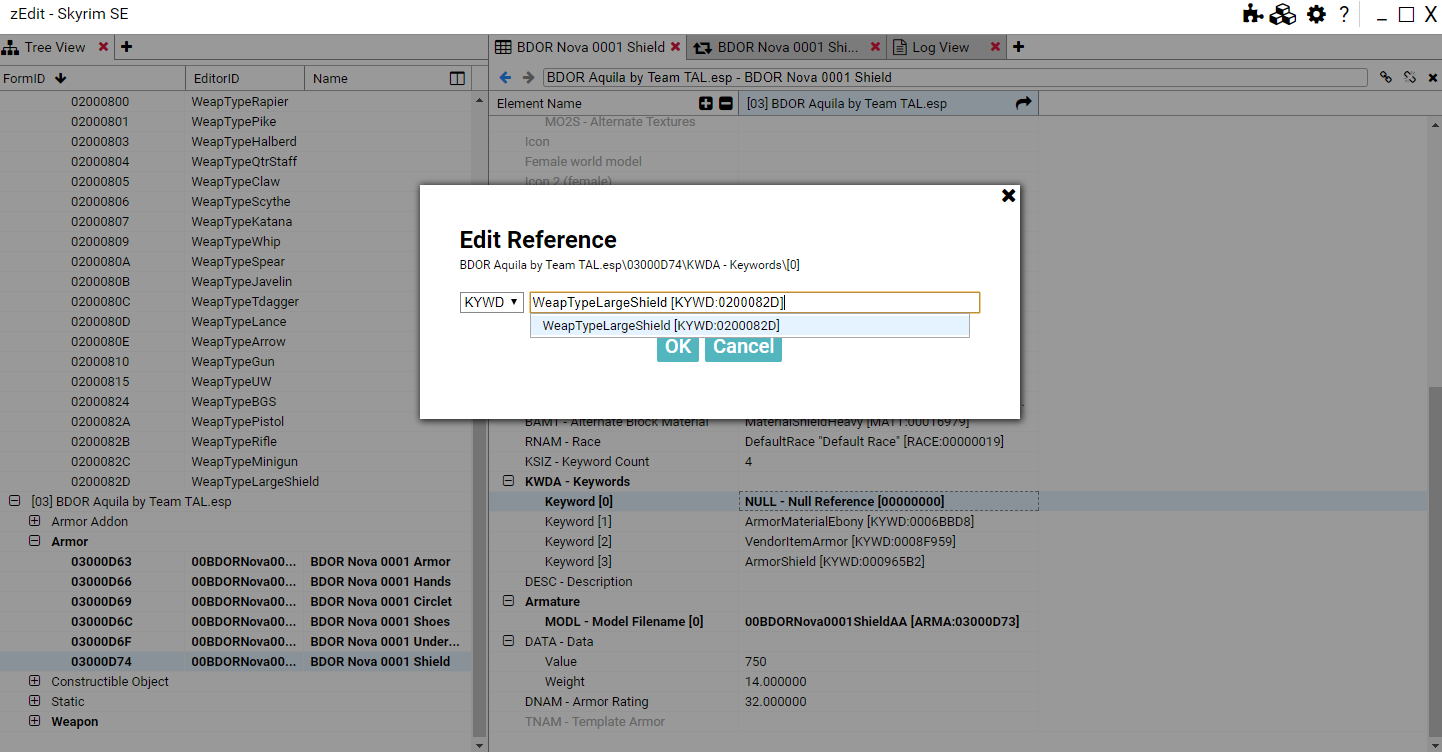Select the WeapTypeLargeShield autocomplete suggestion

[x=750, y=326]
